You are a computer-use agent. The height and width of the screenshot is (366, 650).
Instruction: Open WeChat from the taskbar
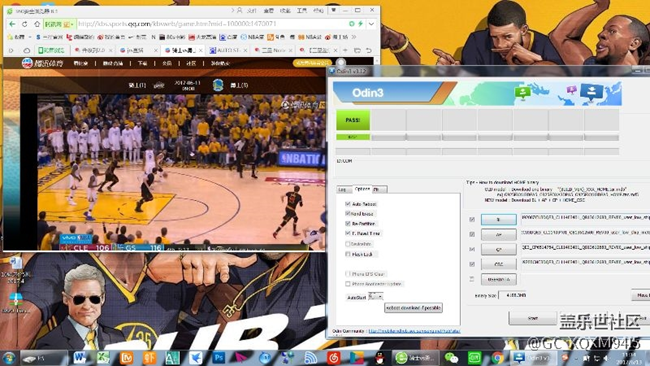point(451,357)
